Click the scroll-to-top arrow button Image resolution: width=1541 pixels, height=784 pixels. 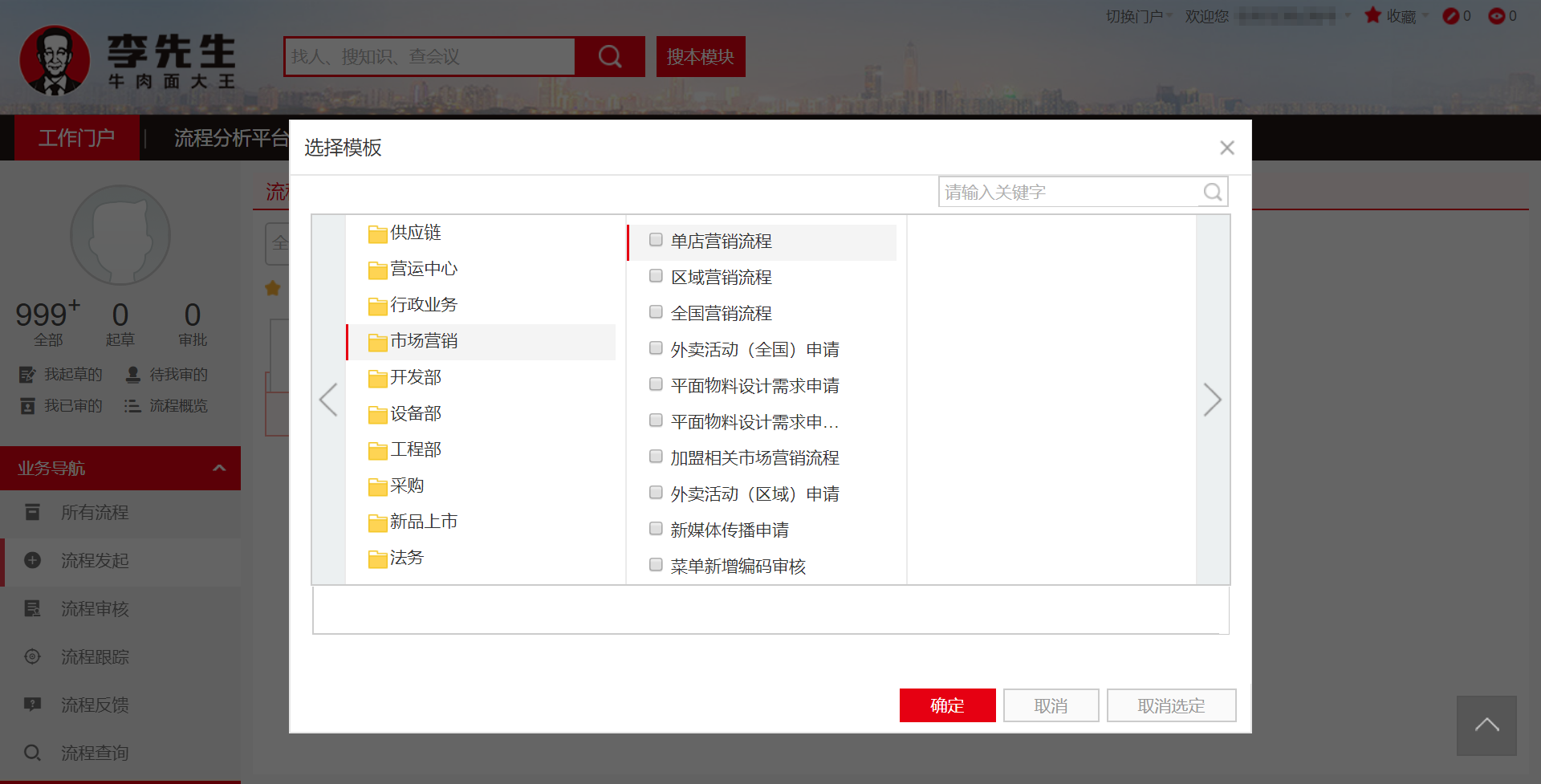pyautogui.click(x=1486, y=725)
